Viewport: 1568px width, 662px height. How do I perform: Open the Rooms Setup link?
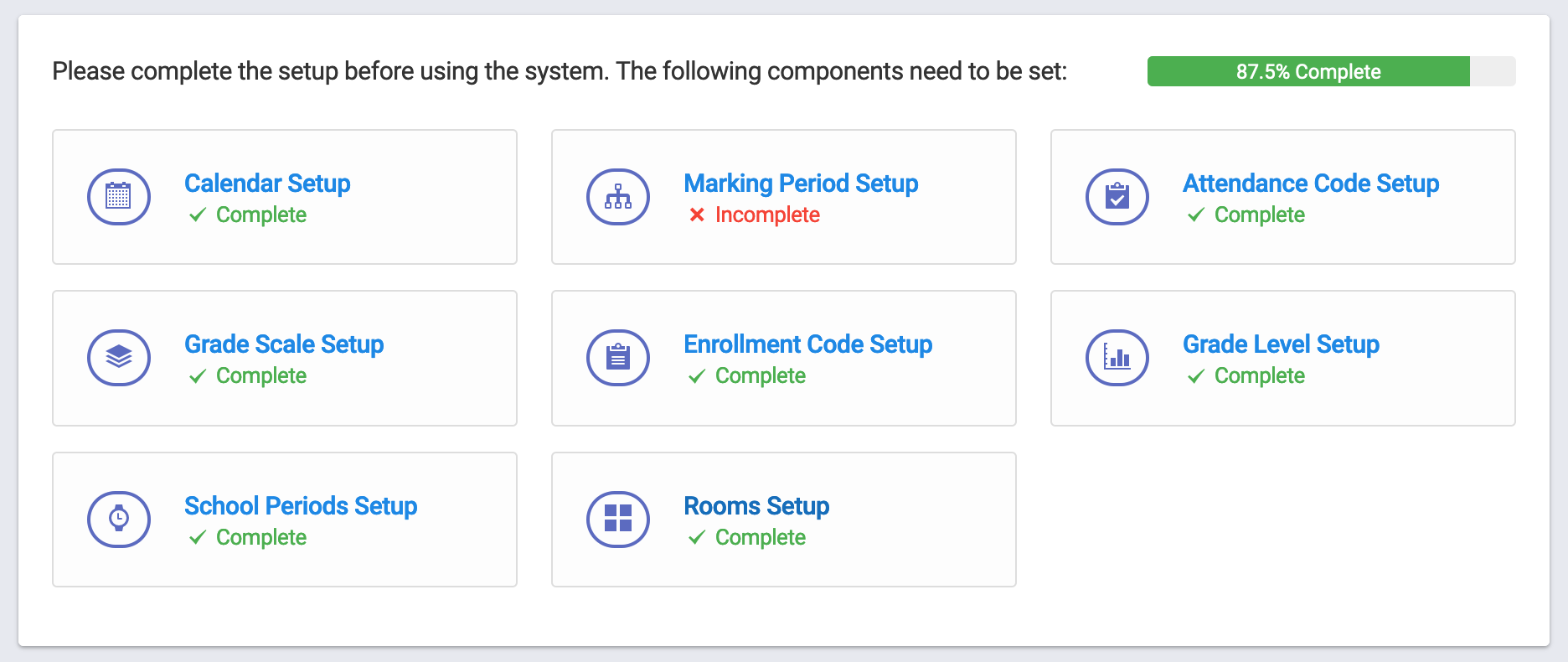756,506
